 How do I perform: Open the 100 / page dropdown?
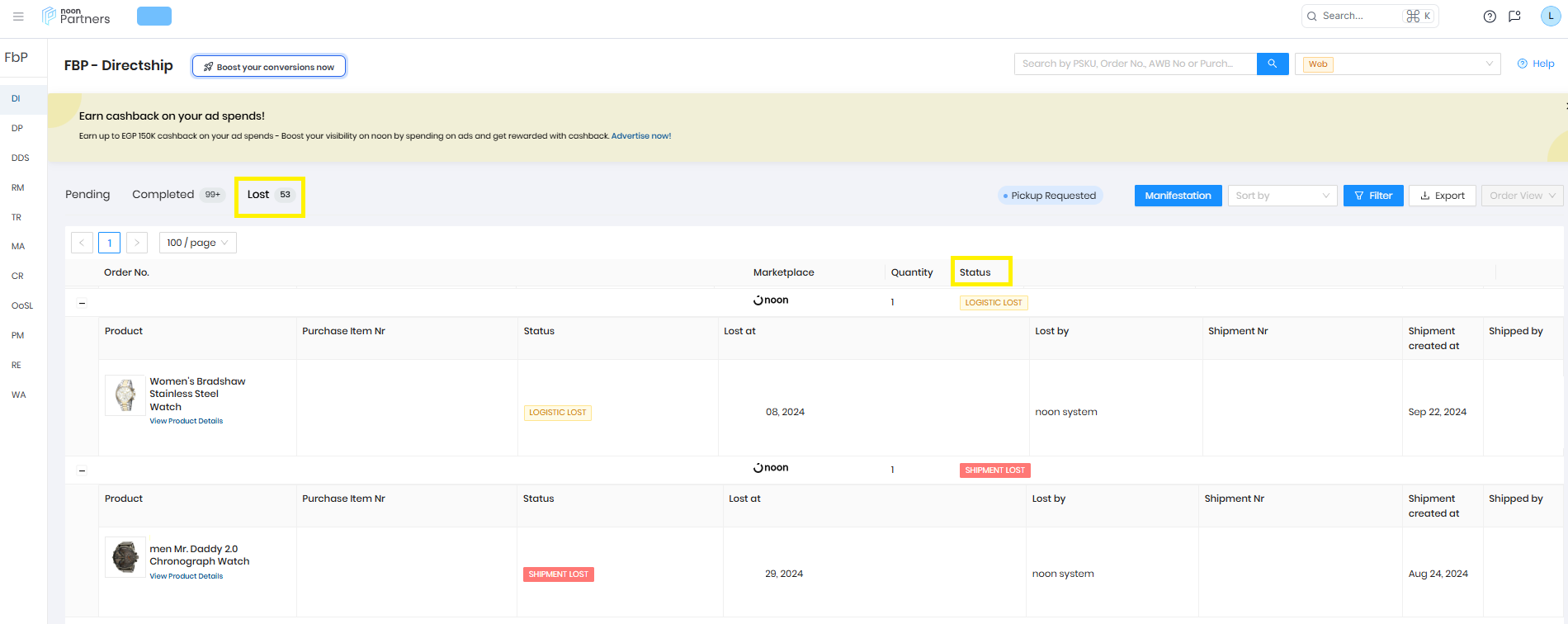pyautogui.click(x=198, y=243)
